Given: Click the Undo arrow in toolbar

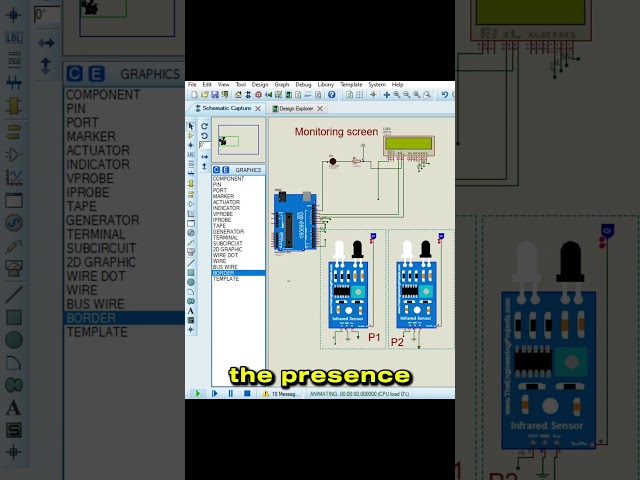Looking at the screenshot, I should [x=444, y=95].
